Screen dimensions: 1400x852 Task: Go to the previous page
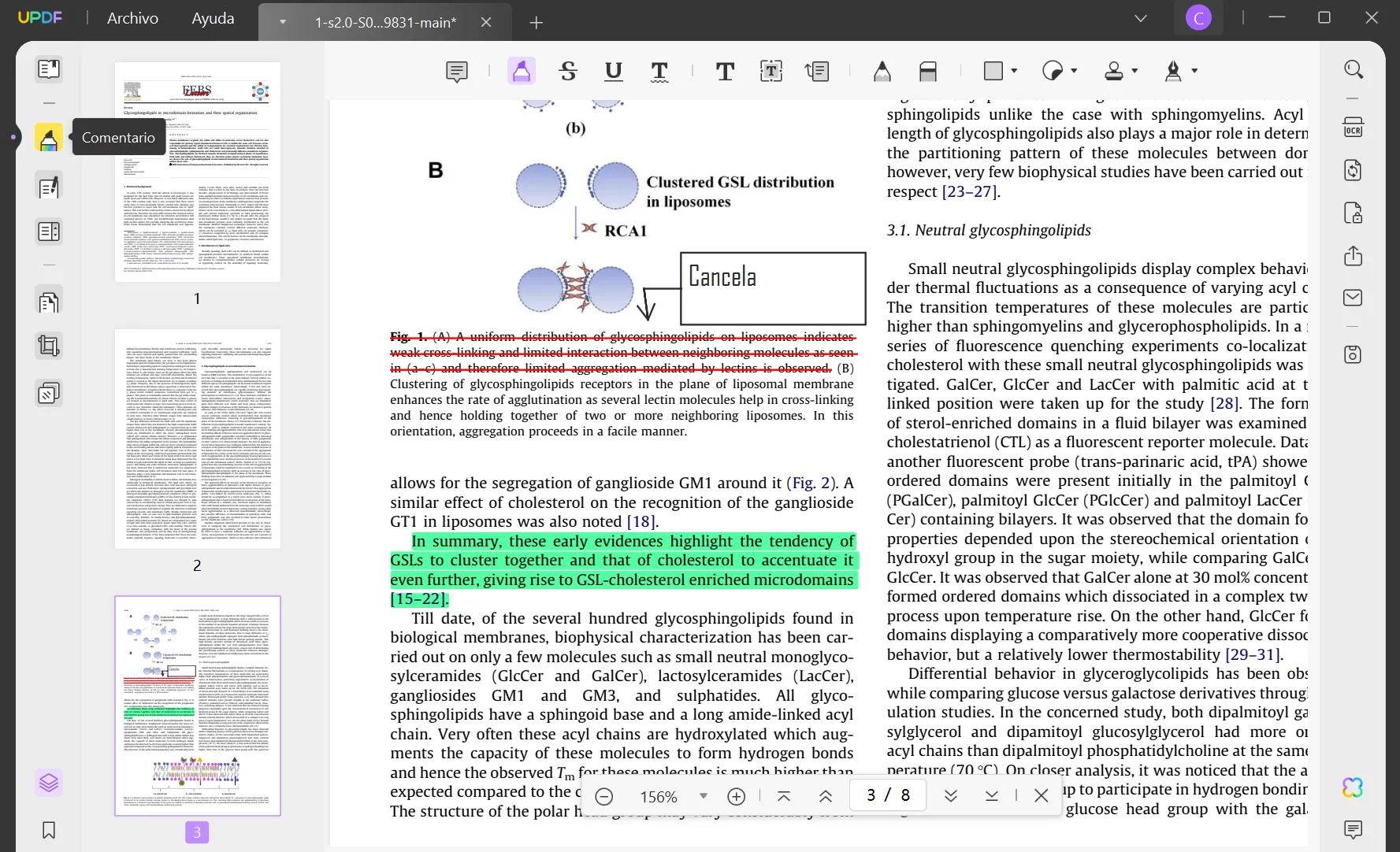826,796
